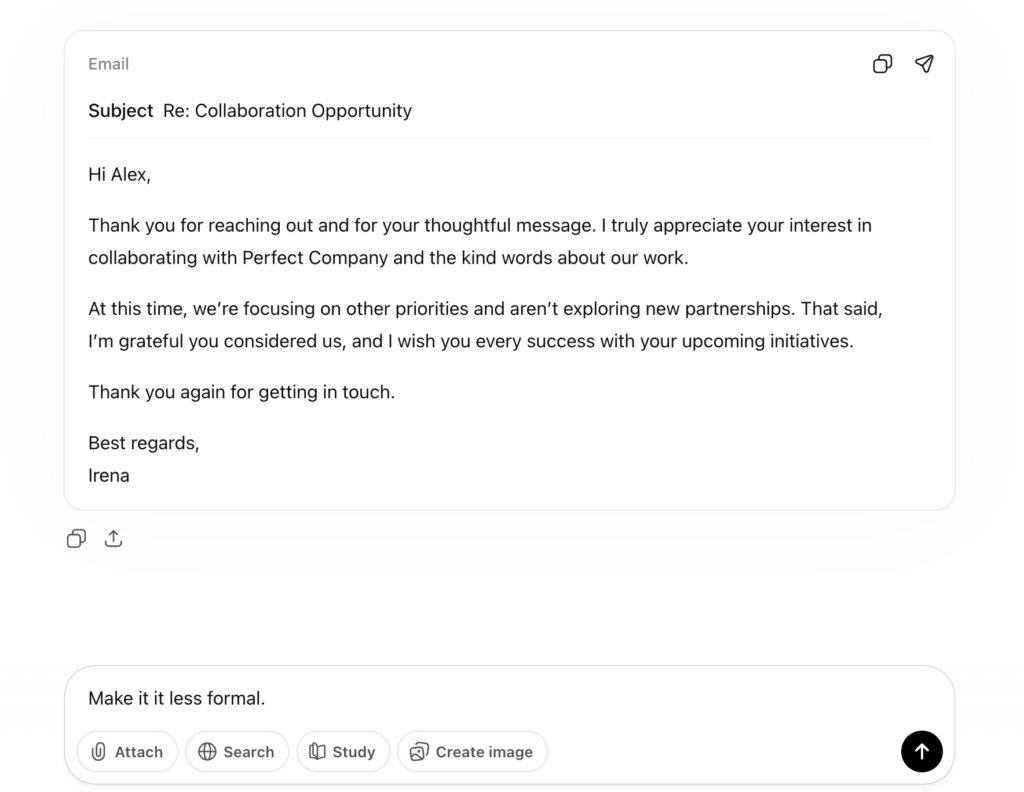Viewport: 1024px width, 792px height.
Task: Toggle the Study mode button
Action: pos(343,752)
